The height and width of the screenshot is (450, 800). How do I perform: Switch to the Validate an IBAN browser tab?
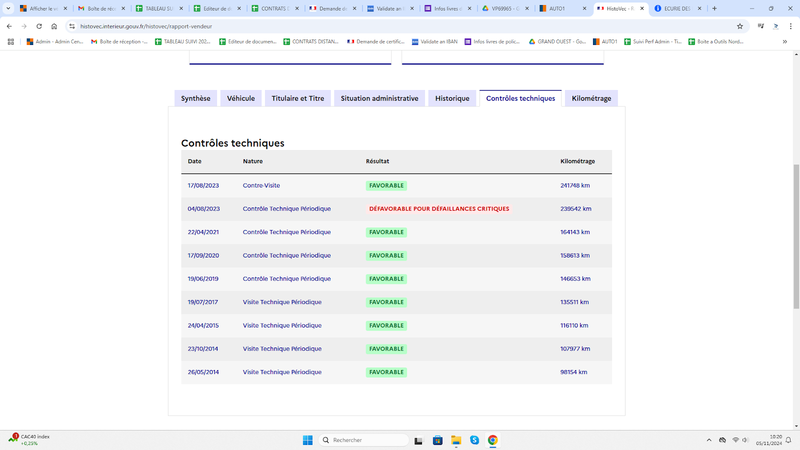click(x=390, y=8)
